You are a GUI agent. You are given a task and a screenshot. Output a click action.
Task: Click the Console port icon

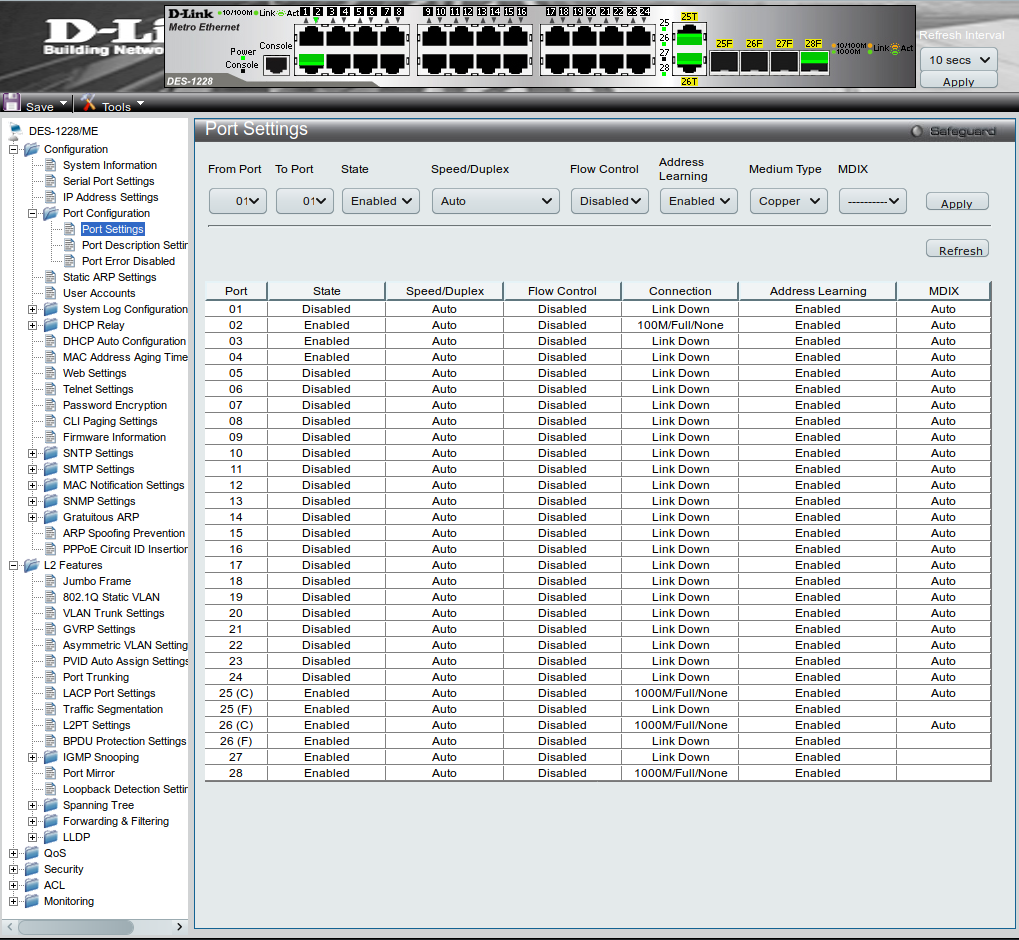coord(275,64)
